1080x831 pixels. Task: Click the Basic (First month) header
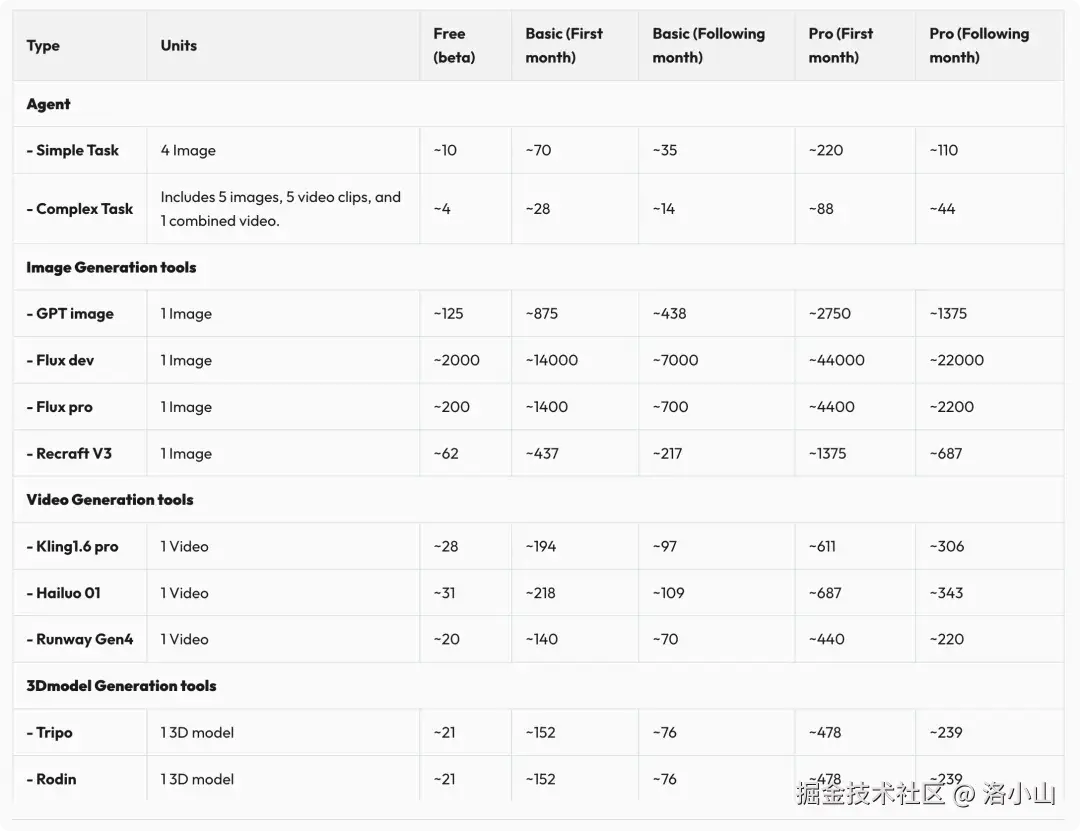click(564, 46)
